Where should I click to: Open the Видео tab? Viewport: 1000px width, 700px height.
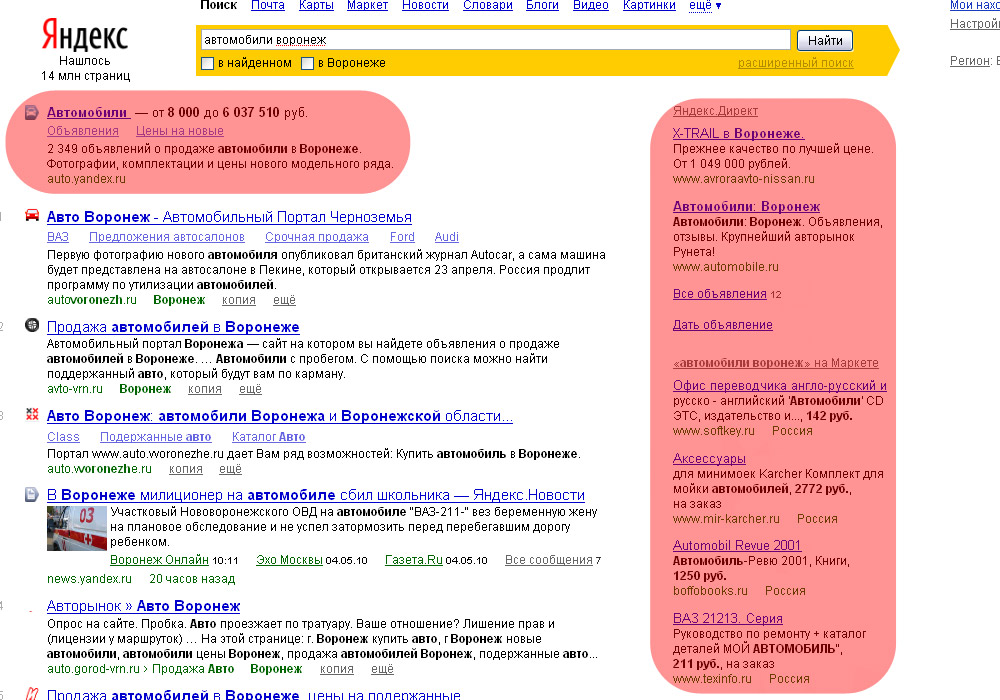tap(591, 6)
